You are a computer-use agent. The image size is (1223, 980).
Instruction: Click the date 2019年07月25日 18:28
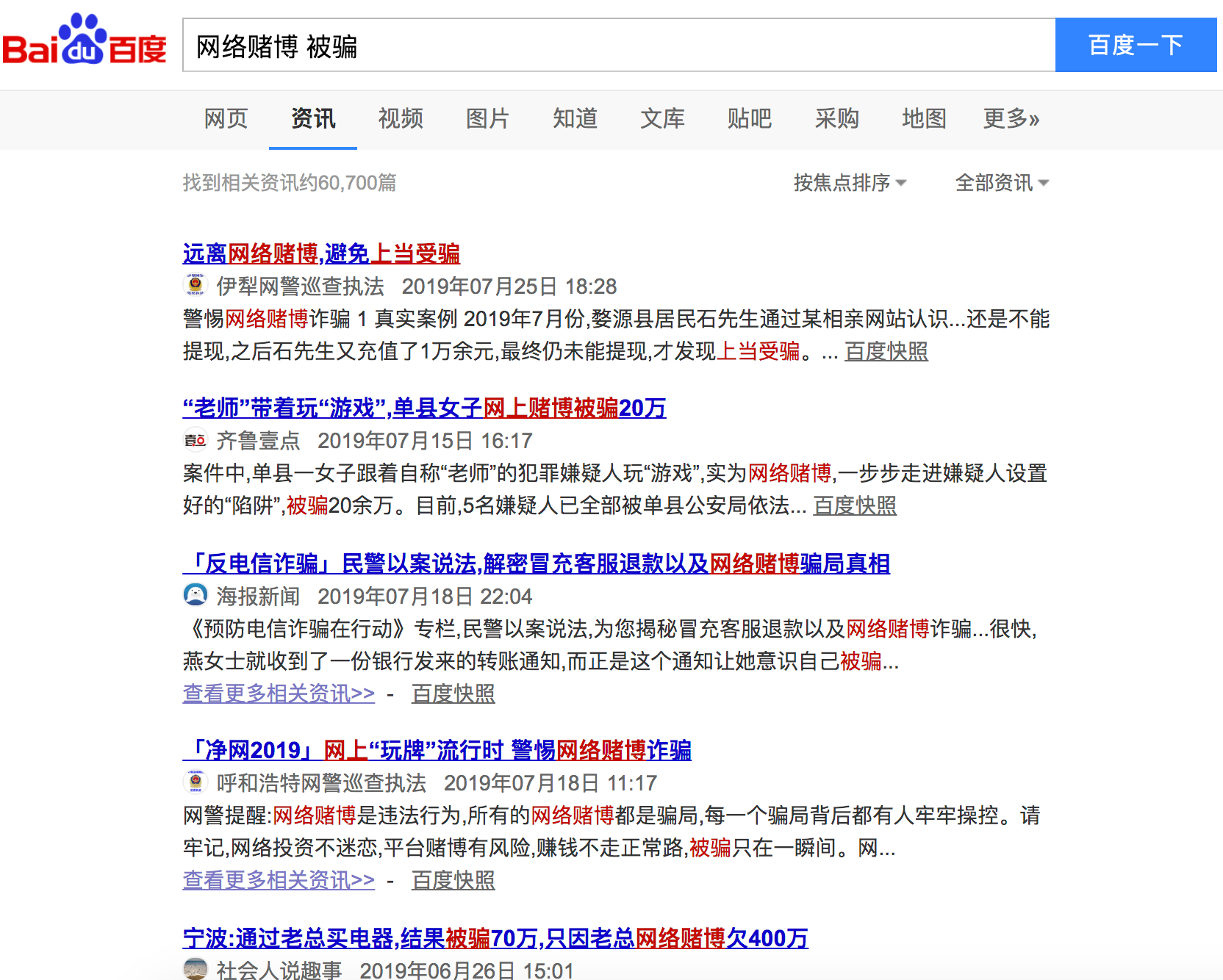(509, 287)
